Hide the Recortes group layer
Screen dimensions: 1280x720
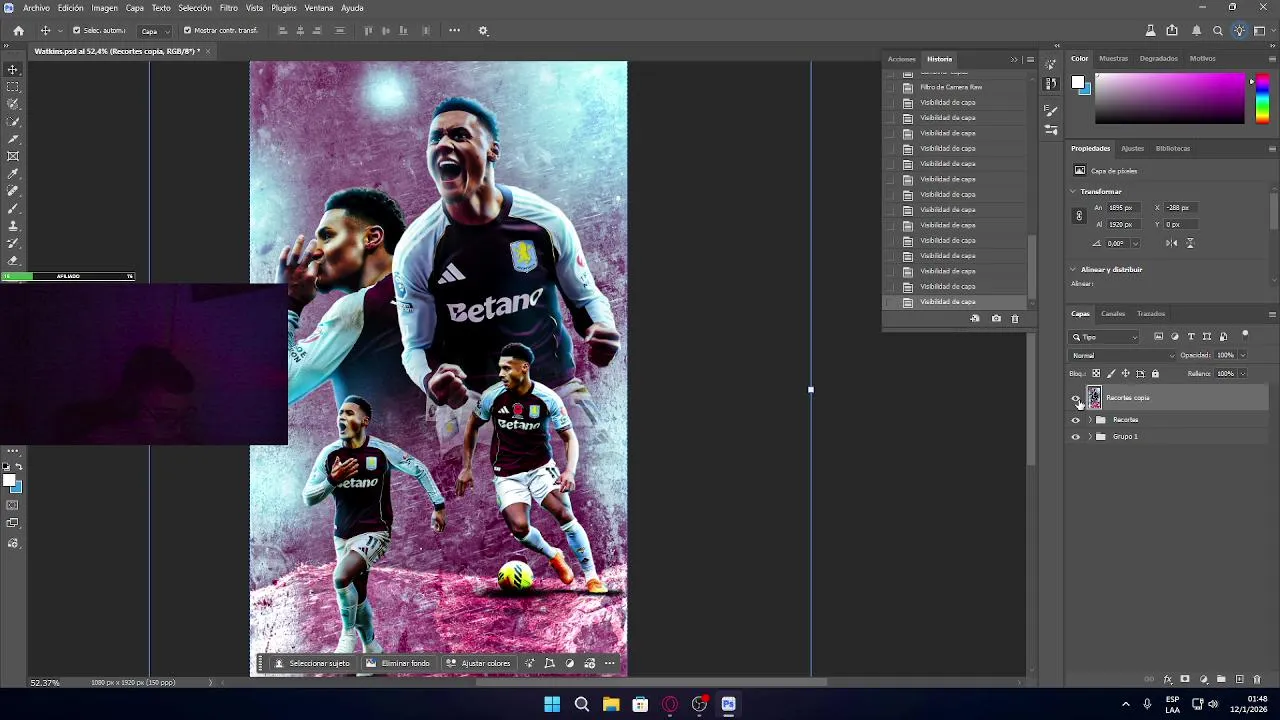point(1076,420)
